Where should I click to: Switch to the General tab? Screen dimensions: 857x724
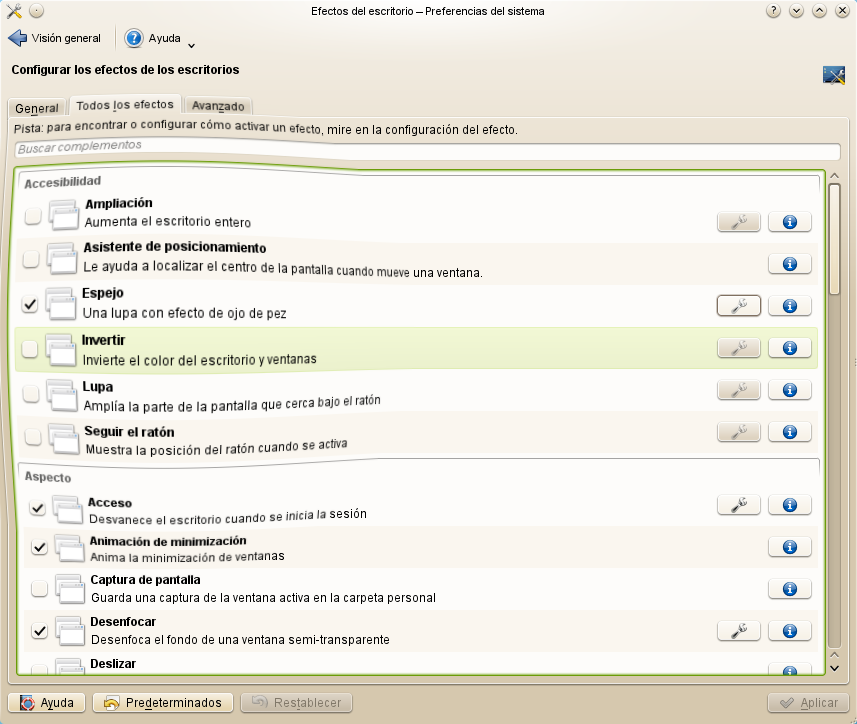pyautogui.click(x=37, y=108)
